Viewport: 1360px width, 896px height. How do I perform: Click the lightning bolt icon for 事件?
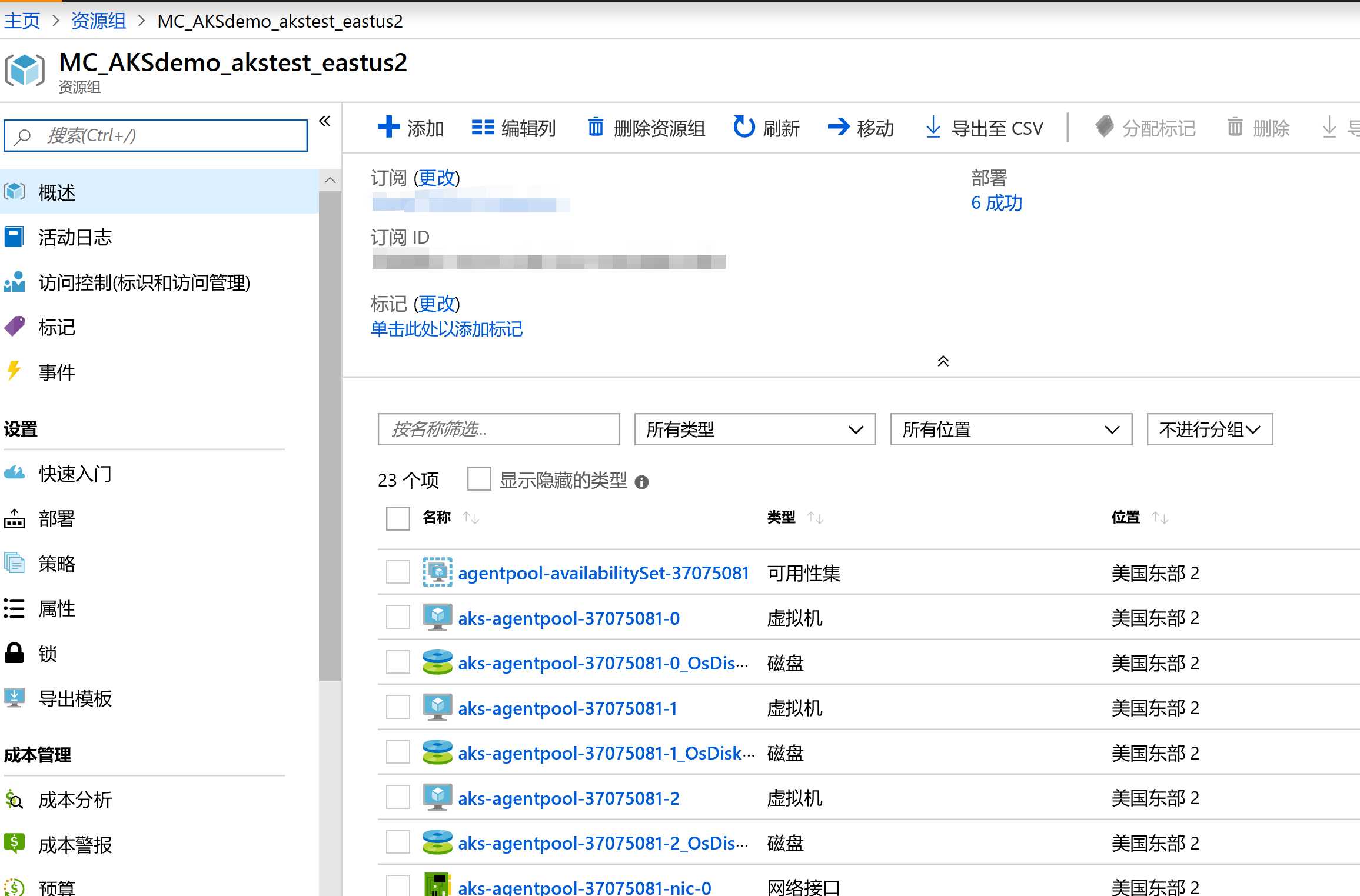[x=14, y=371]
